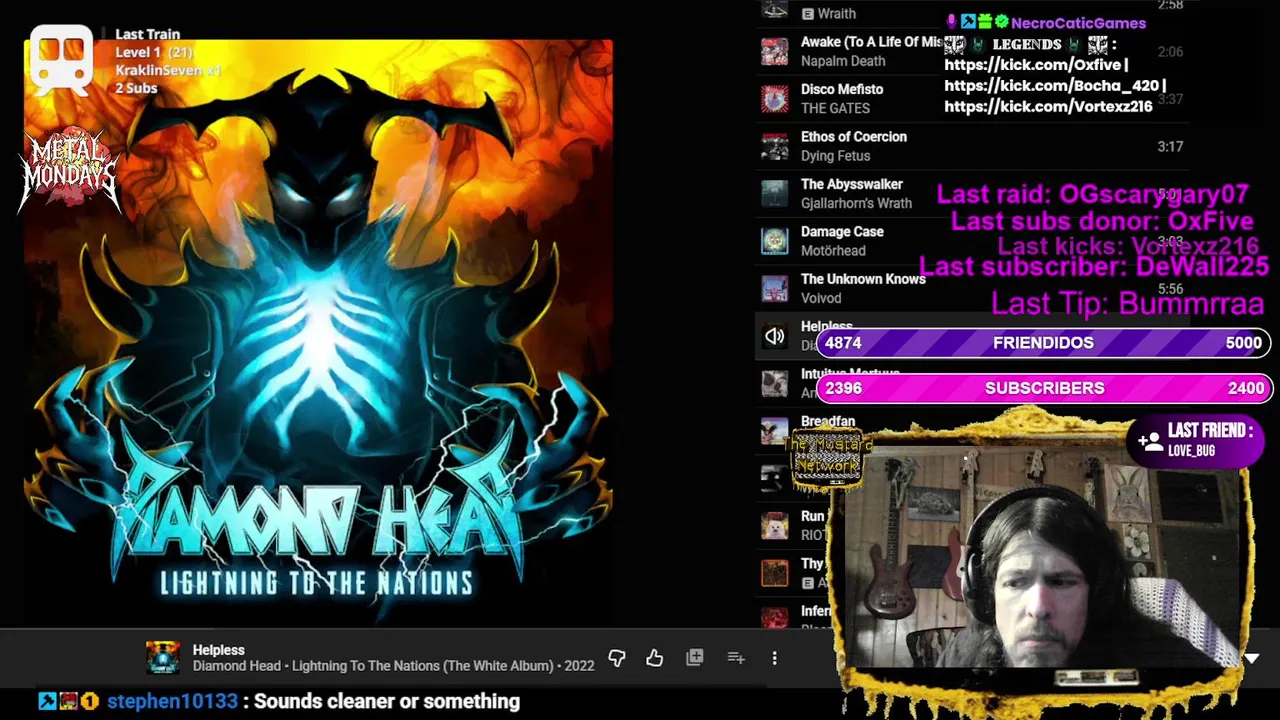Add current song to queue icon

736,658
